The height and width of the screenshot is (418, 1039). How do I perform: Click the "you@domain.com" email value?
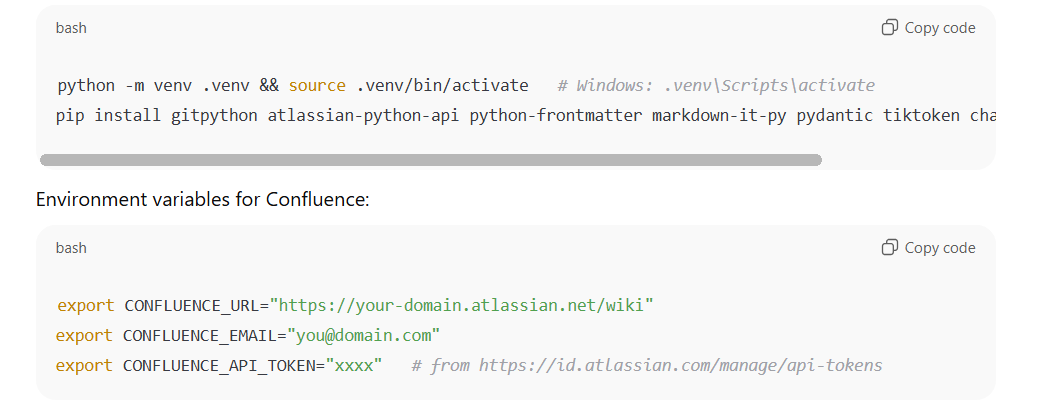coord(364,334)
